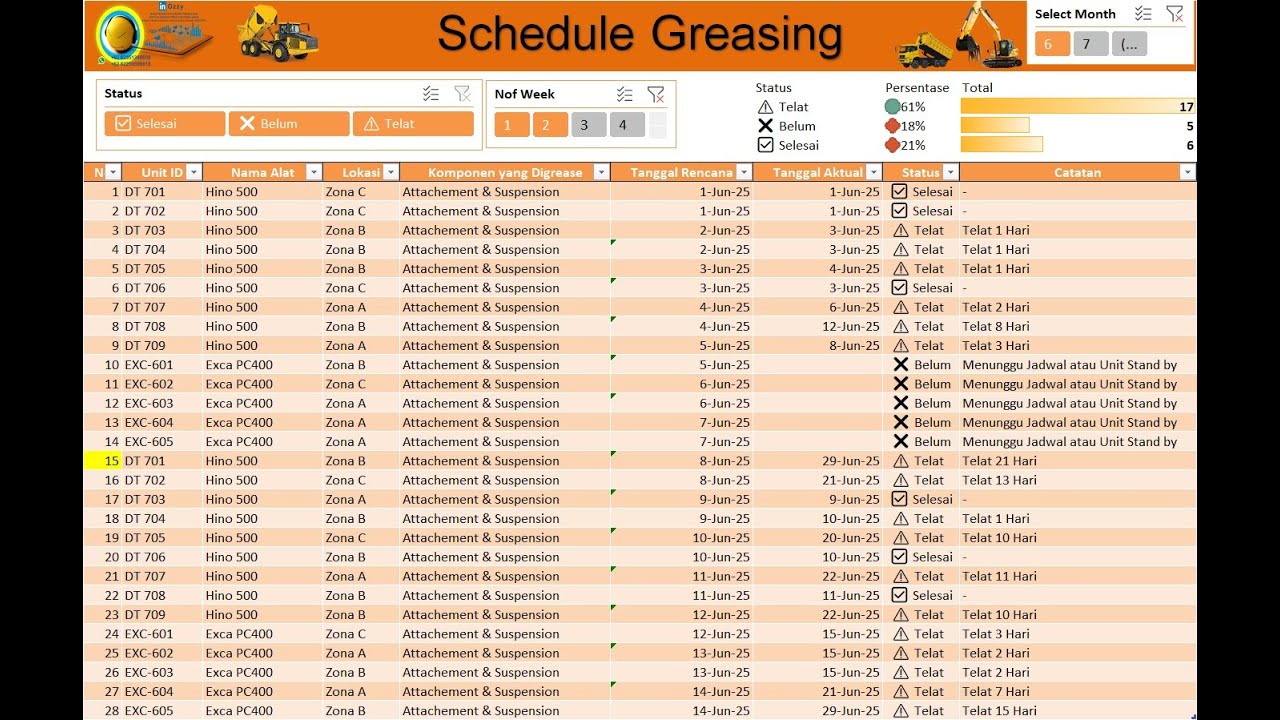Click the checkmark status icon in row 1
Image resolution: width=1280 pixels, height=720 pixels.
[x=899, y=191]
